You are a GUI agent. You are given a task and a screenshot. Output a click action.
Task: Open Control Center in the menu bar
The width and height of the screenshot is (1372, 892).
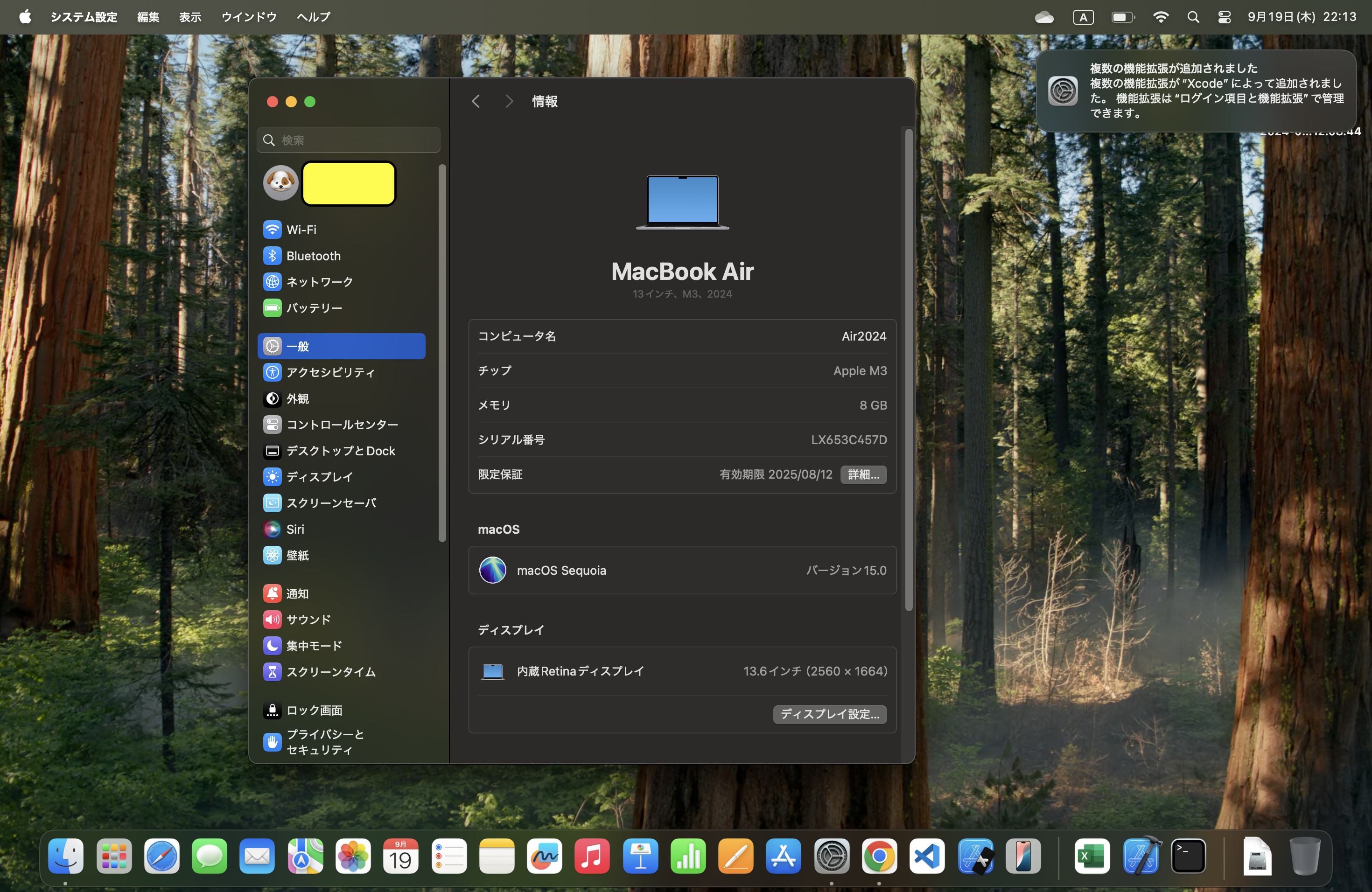[1225, 17]
